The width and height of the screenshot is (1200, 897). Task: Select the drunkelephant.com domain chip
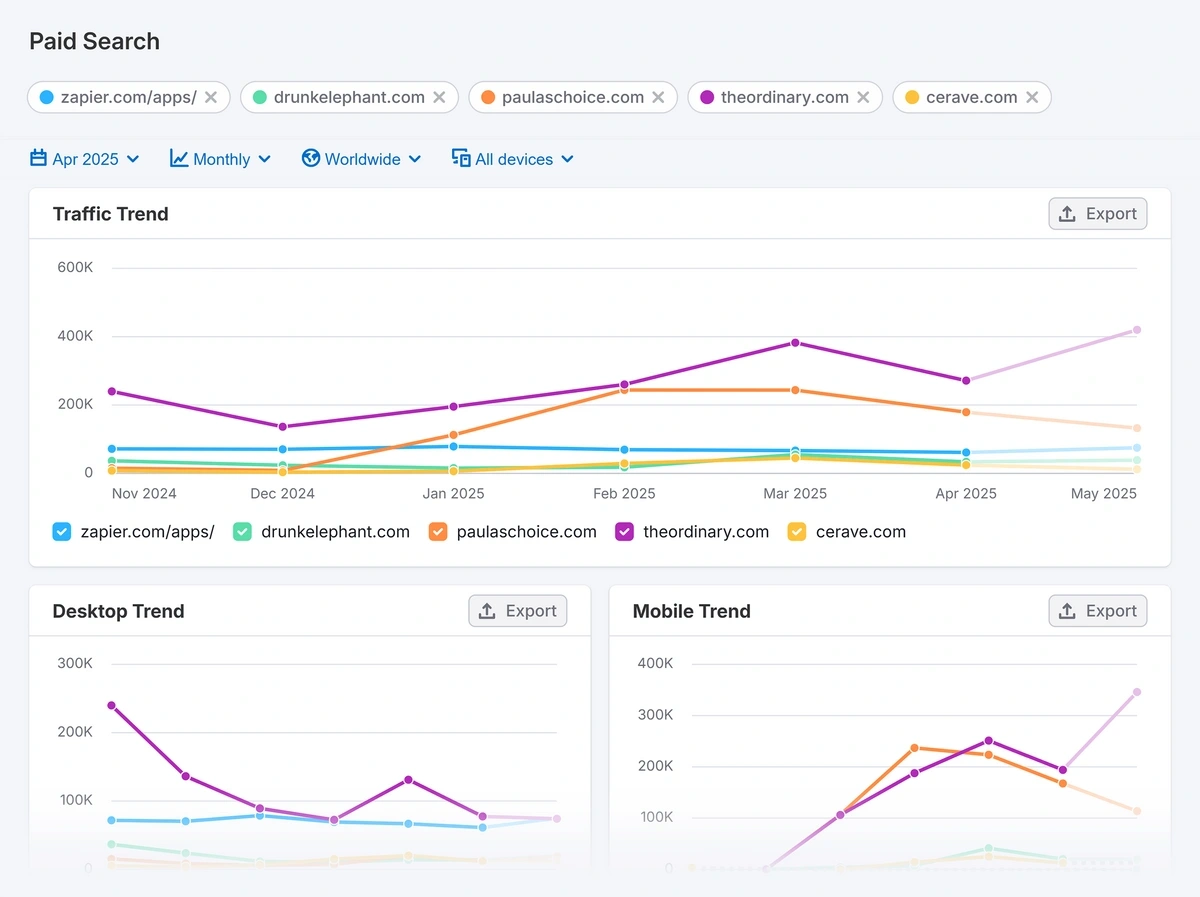pyautogui.click(x=349, y=97)
